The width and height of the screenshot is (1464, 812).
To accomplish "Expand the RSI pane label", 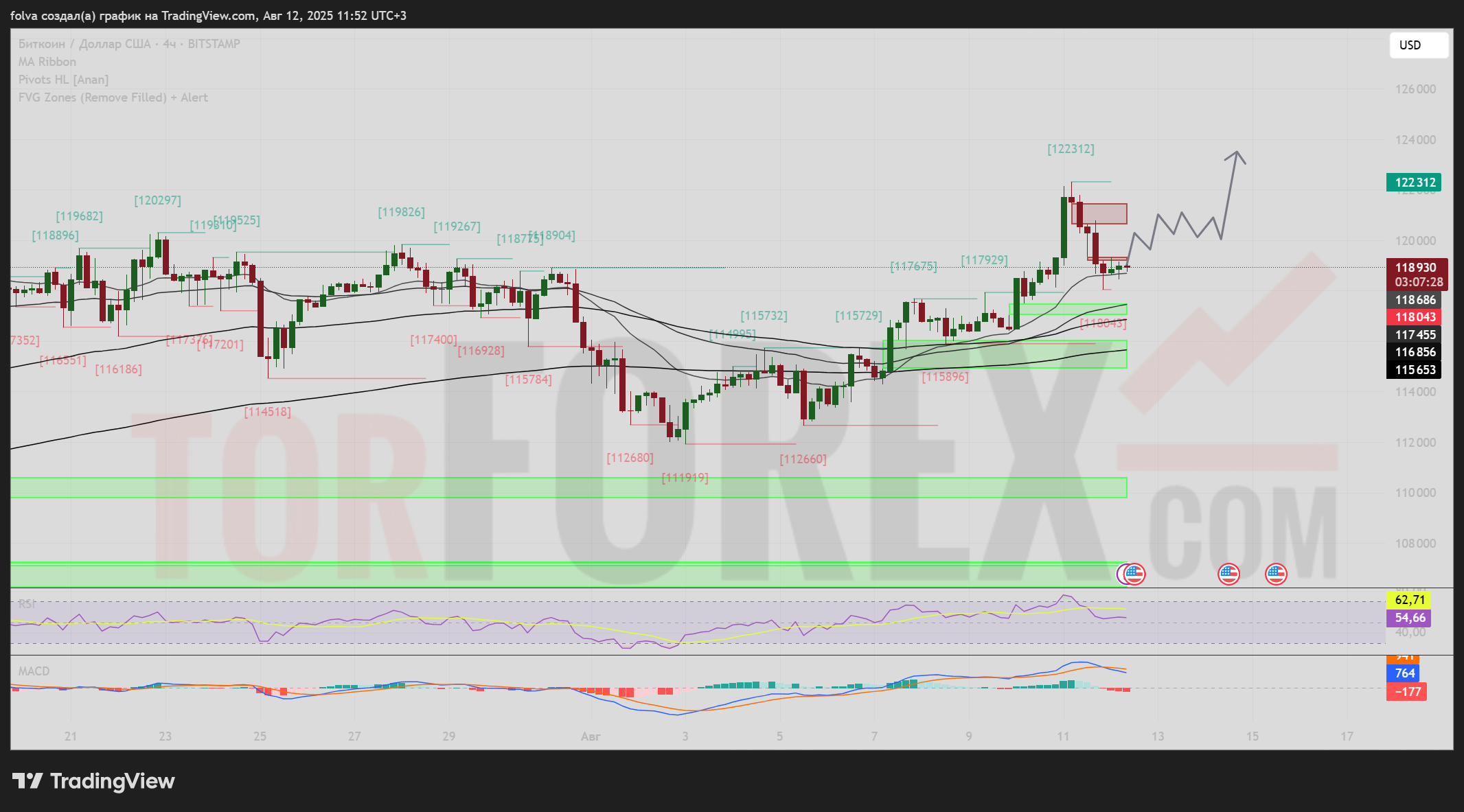I will click(x=27, y=604).
